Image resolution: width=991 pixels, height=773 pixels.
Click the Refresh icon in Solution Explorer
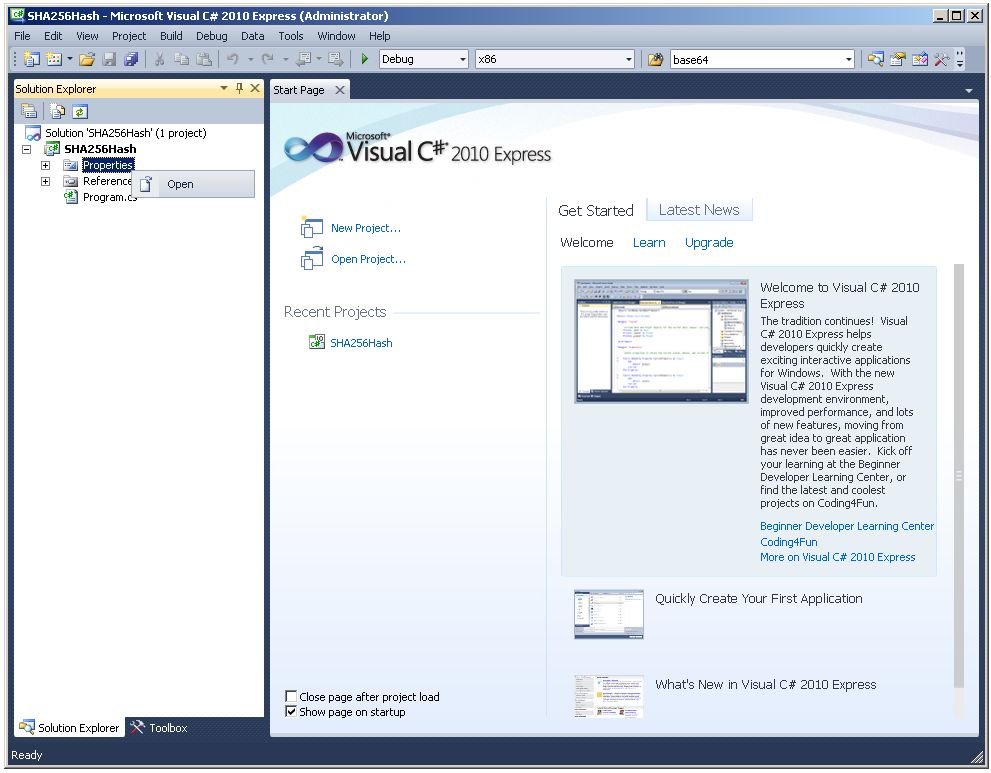(80, 112)
